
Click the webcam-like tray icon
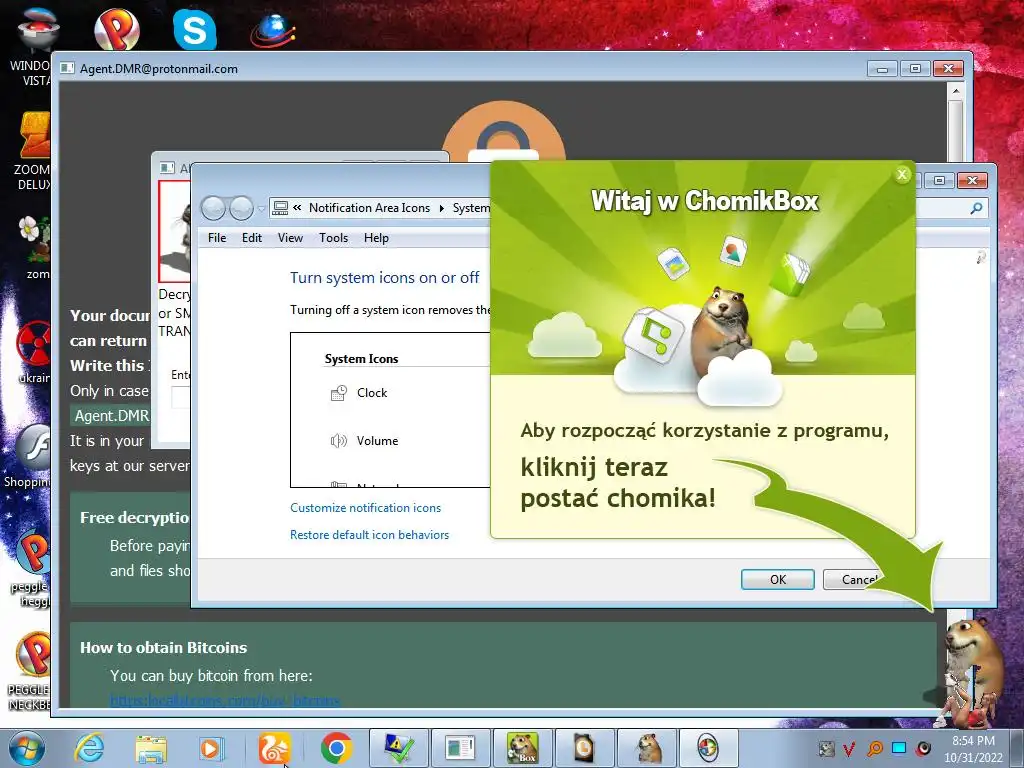(924, 748)
